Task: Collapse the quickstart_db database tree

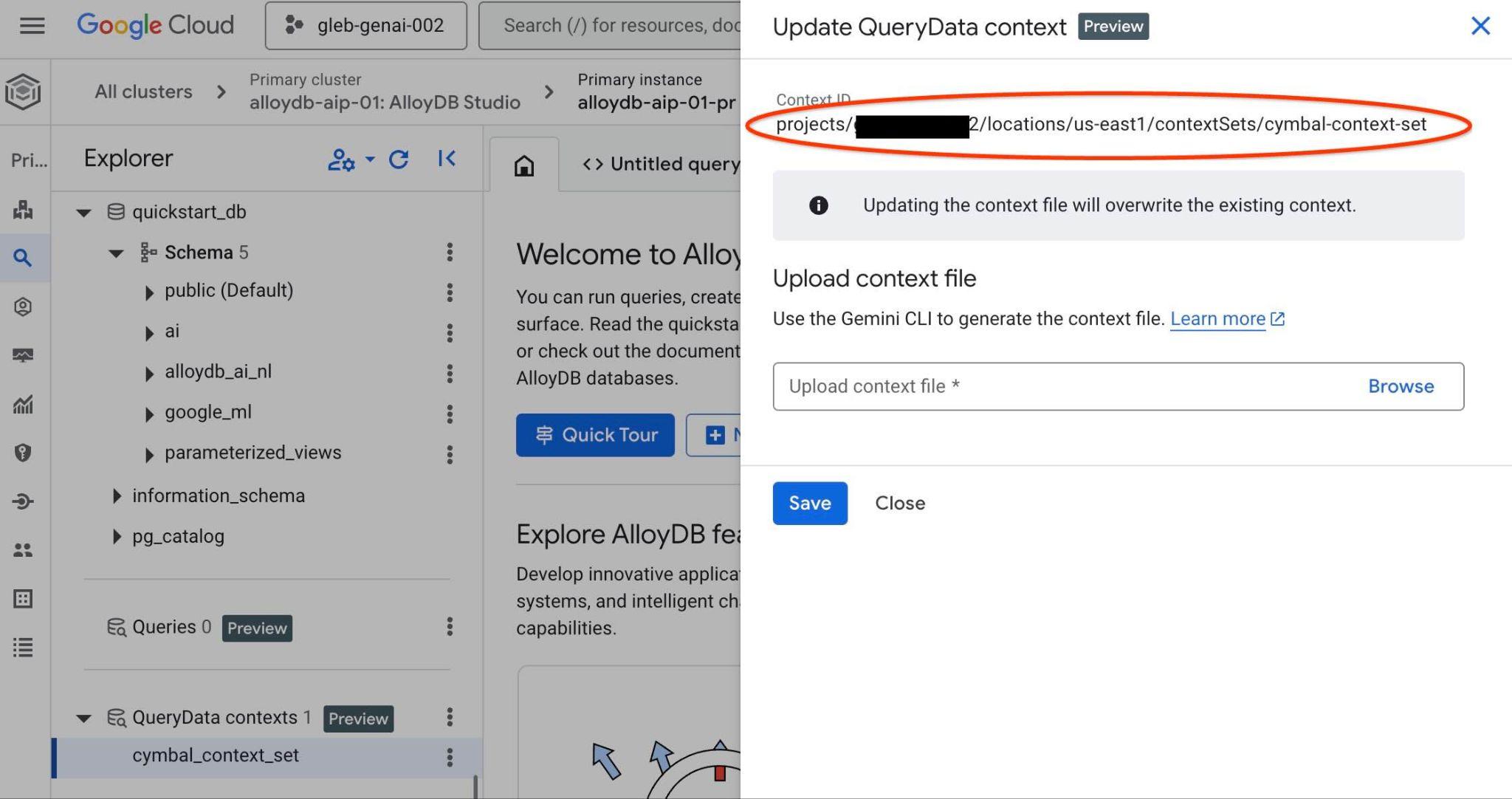Action: coord(83,213)
